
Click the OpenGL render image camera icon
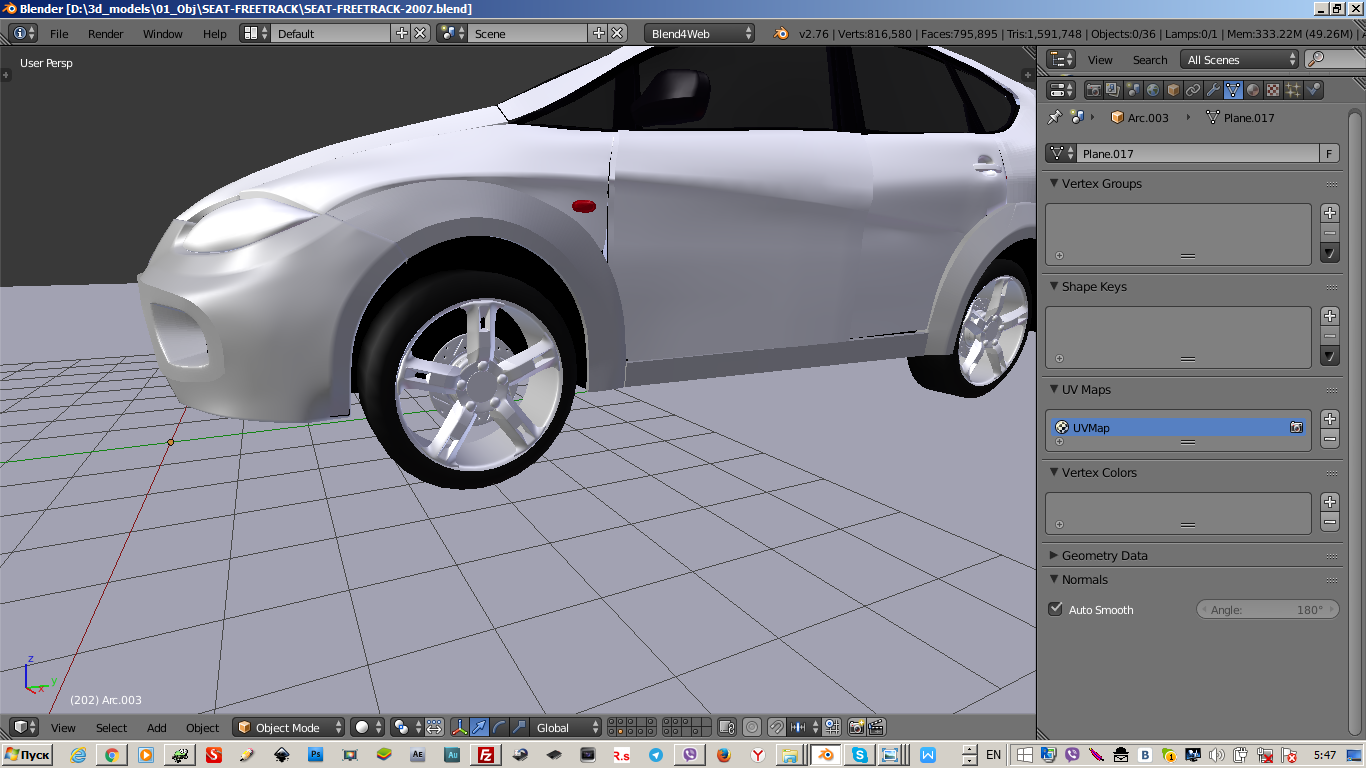pos(856,727)
